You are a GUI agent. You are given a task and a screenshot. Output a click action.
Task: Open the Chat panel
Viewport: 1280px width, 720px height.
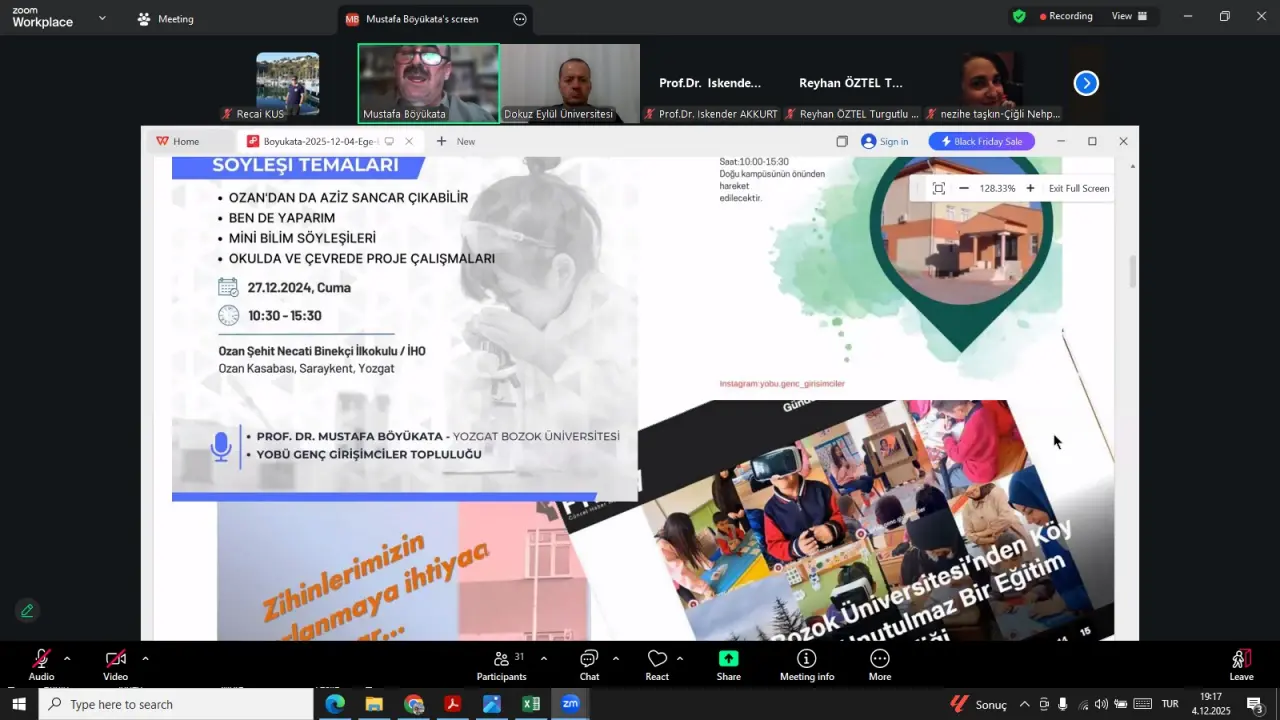pos(589,664)
